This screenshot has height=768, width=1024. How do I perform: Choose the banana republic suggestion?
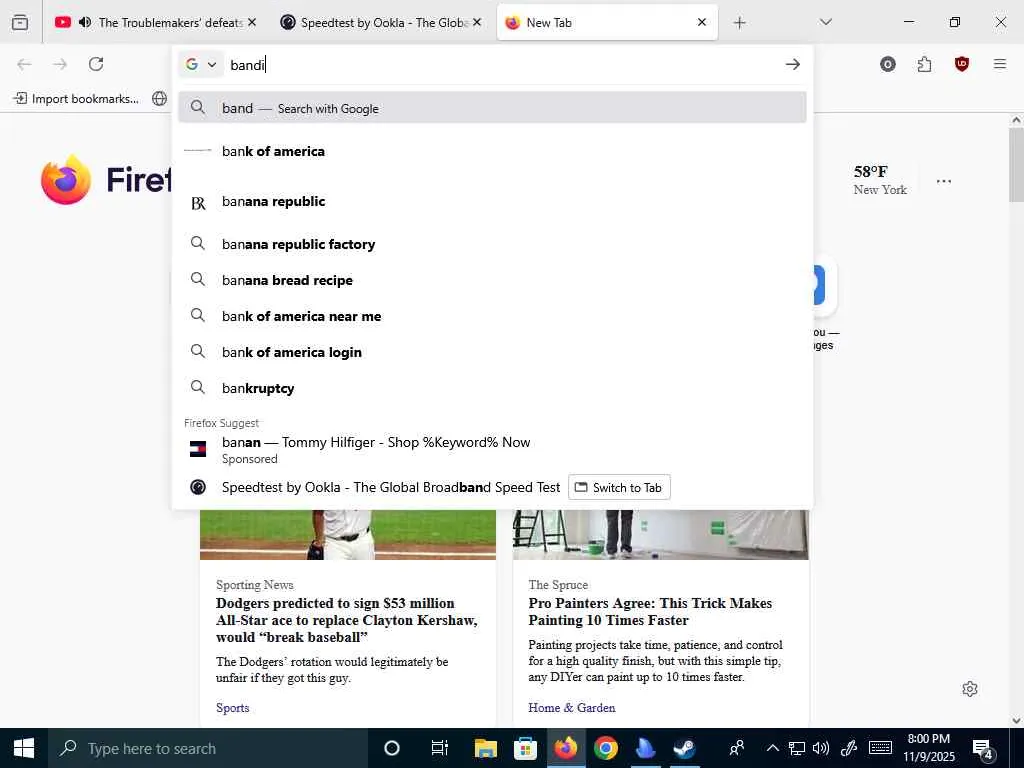pyautogui.click(x=492, y=201)
